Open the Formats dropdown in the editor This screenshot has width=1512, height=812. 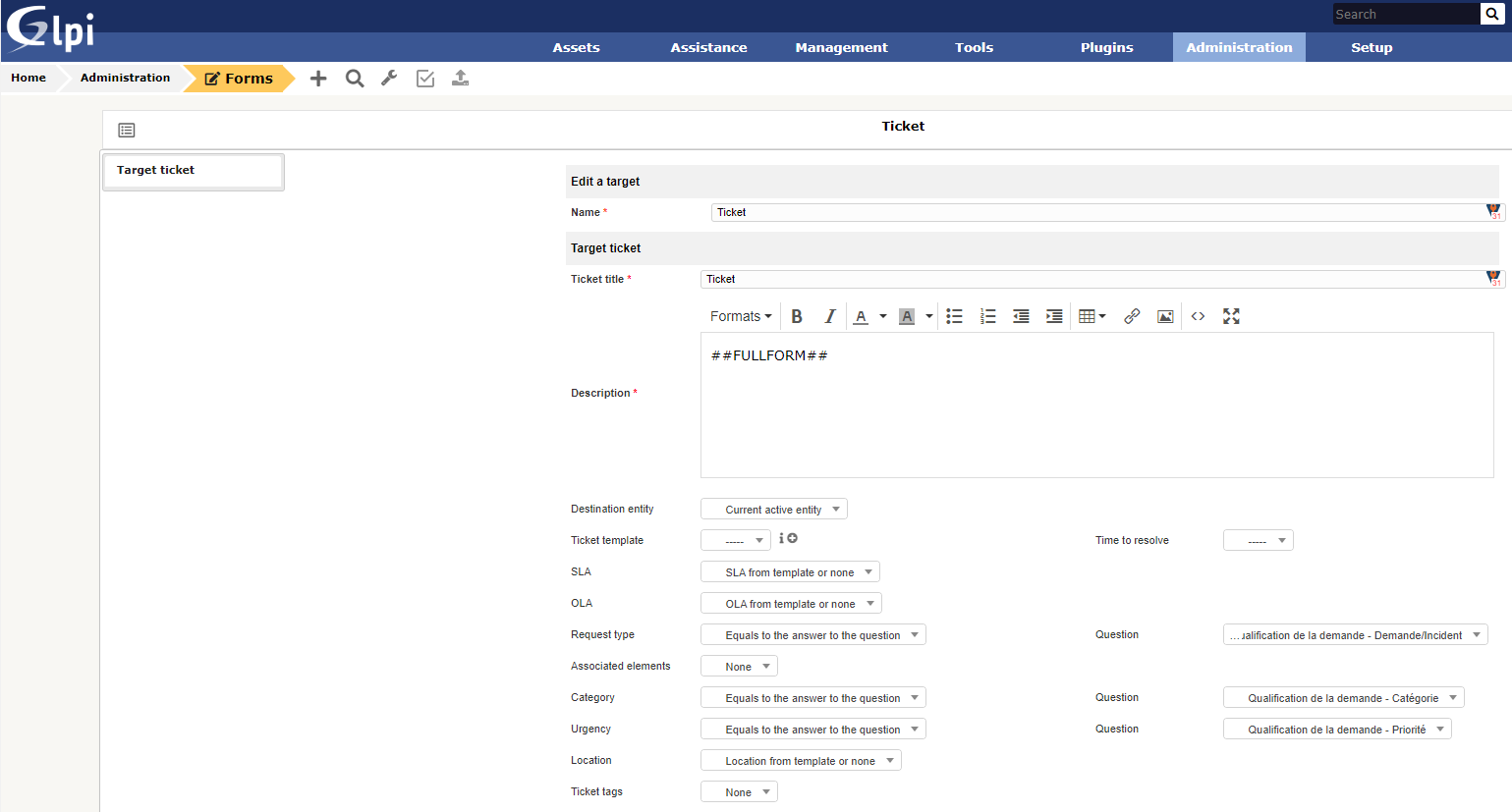coord(740,316)
